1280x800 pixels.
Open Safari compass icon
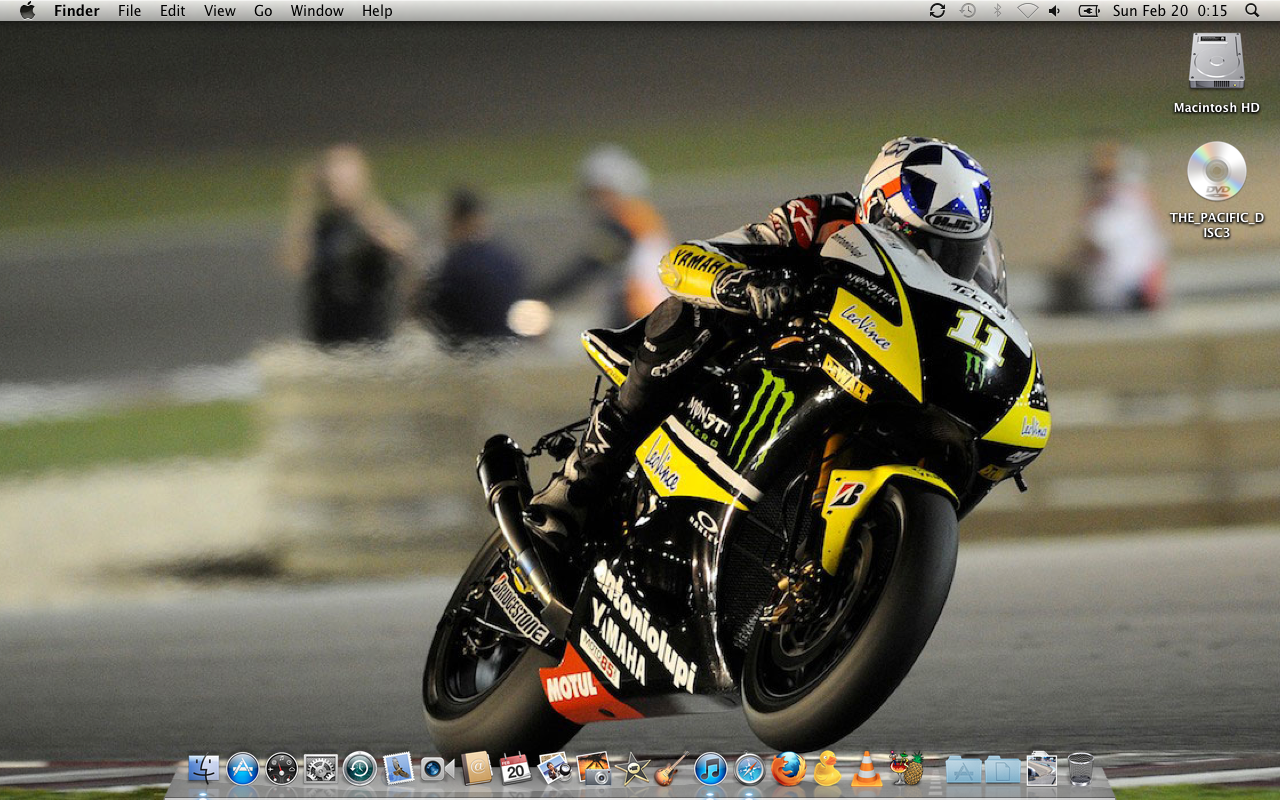pos(749,768)
